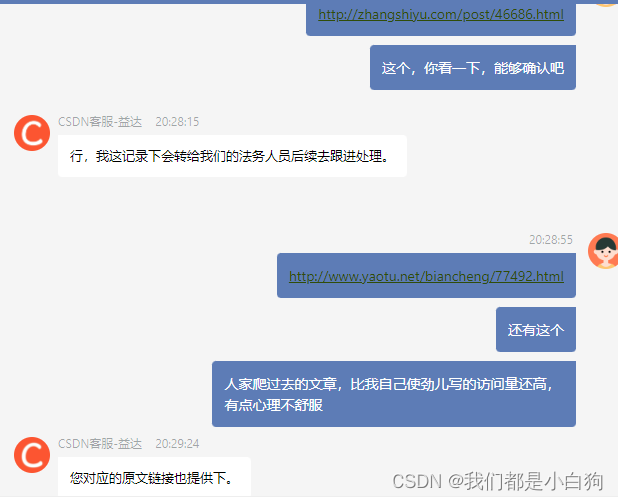Viewport: 618px width, 501px height.
Task: Click the CSDN agent avatar at 20:28:15
Action: click(32, 133)
